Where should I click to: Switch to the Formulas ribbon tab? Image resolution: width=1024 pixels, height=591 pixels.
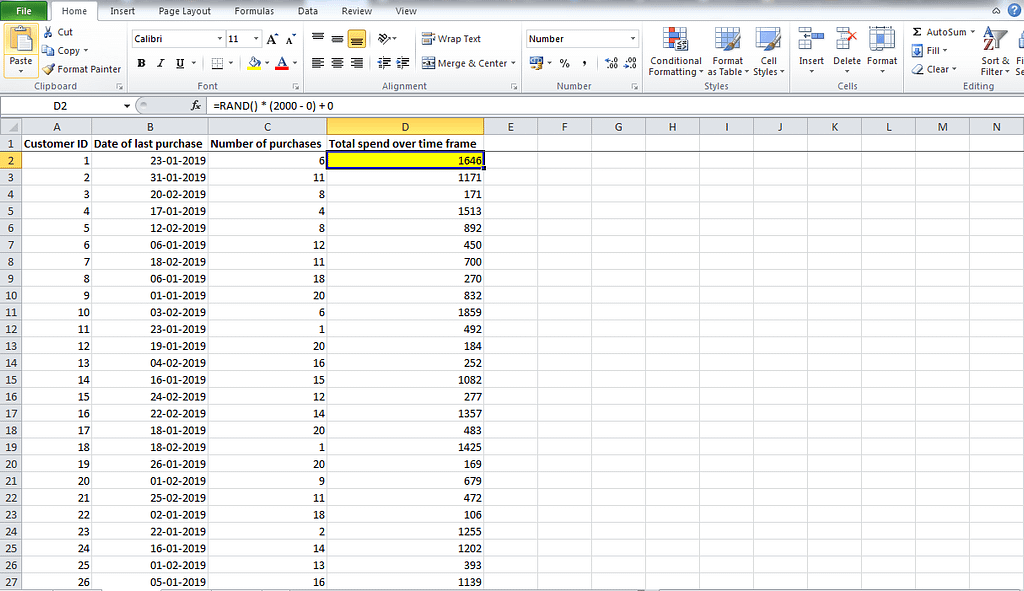[254, 11]
